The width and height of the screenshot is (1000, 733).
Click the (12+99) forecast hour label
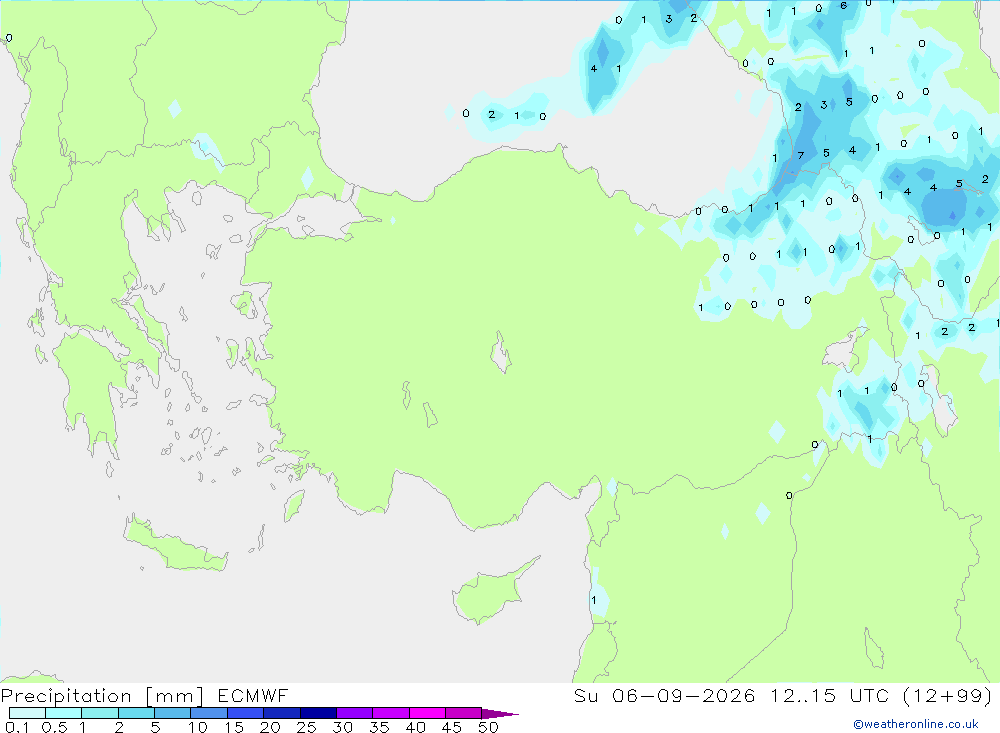click(x=948, y=695)
